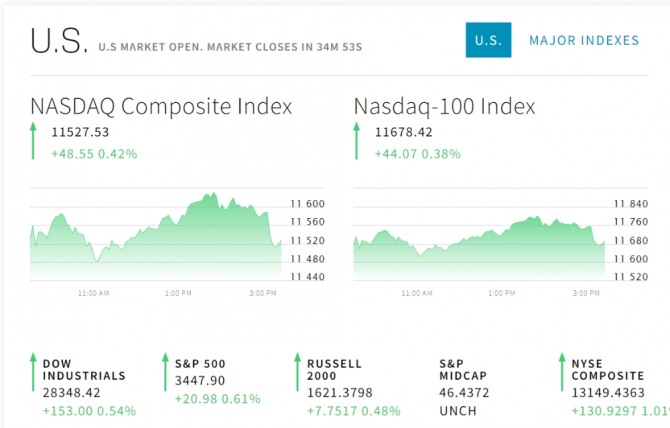Screen dimensions: 670x428
Task: Click the Nasdaq-100 change +44.07 0.38%
Action: (x=417, y=154)
